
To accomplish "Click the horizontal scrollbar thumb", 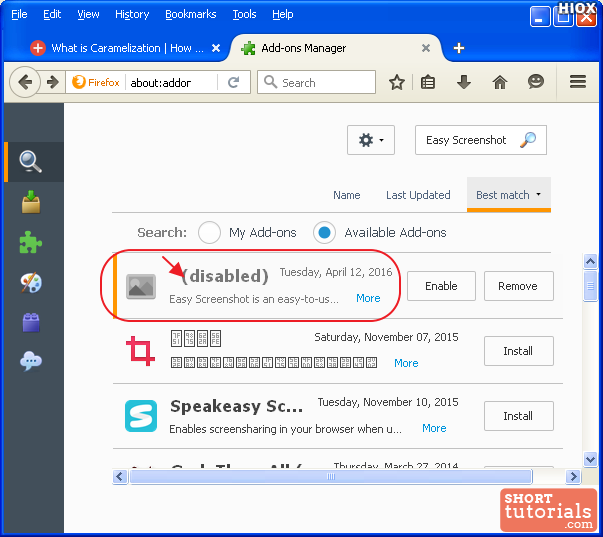I will click(331, 477).
